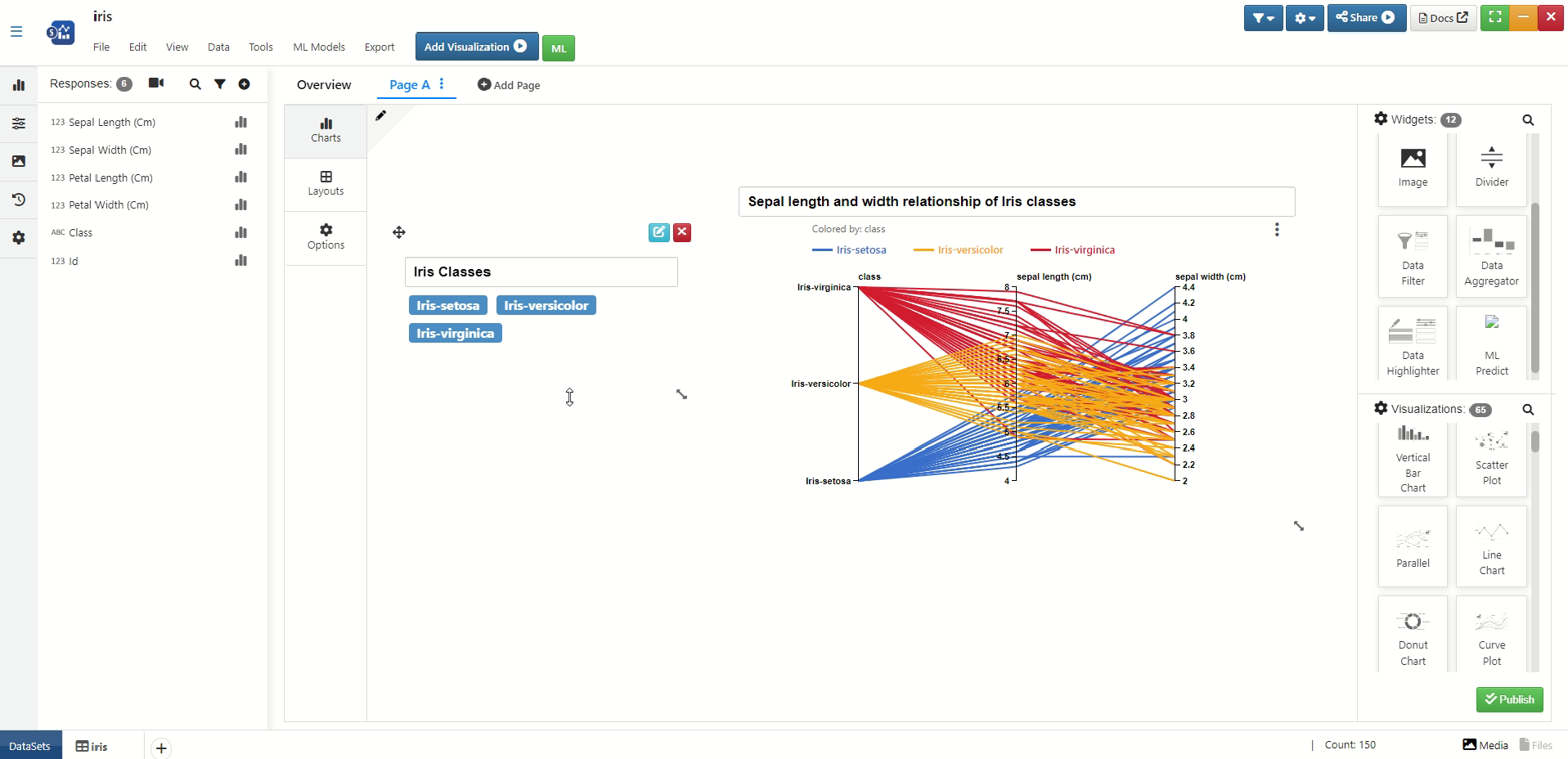The width and height of the screenshot is (1568, 759).
Task: Click the Widgets panel scrollbar
Action: tap(1535, 288)
